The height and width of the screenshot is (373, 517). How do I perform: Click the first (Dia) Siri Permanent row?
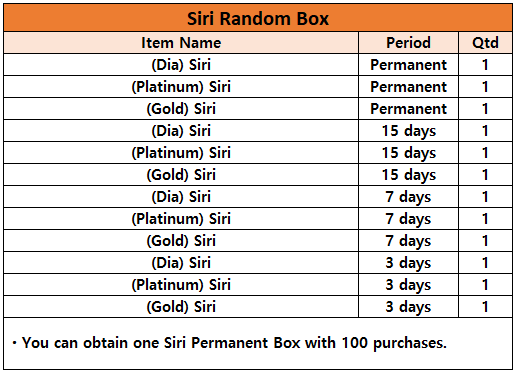(x=258, y=65)
